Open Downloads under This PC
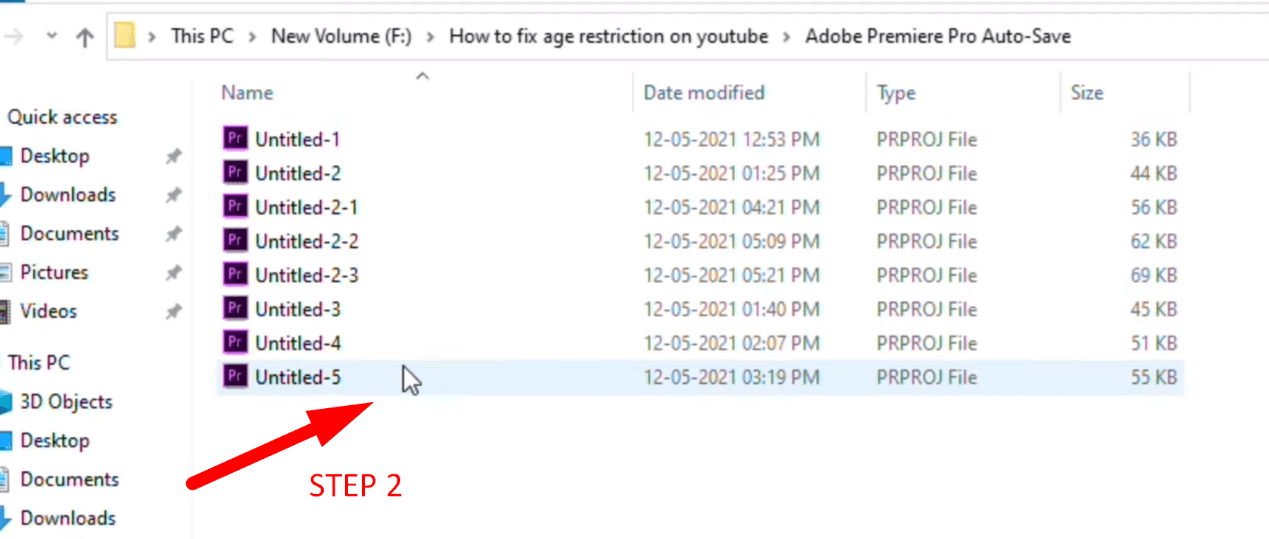Screen dimensions: 1269x539 coord(68,518)
